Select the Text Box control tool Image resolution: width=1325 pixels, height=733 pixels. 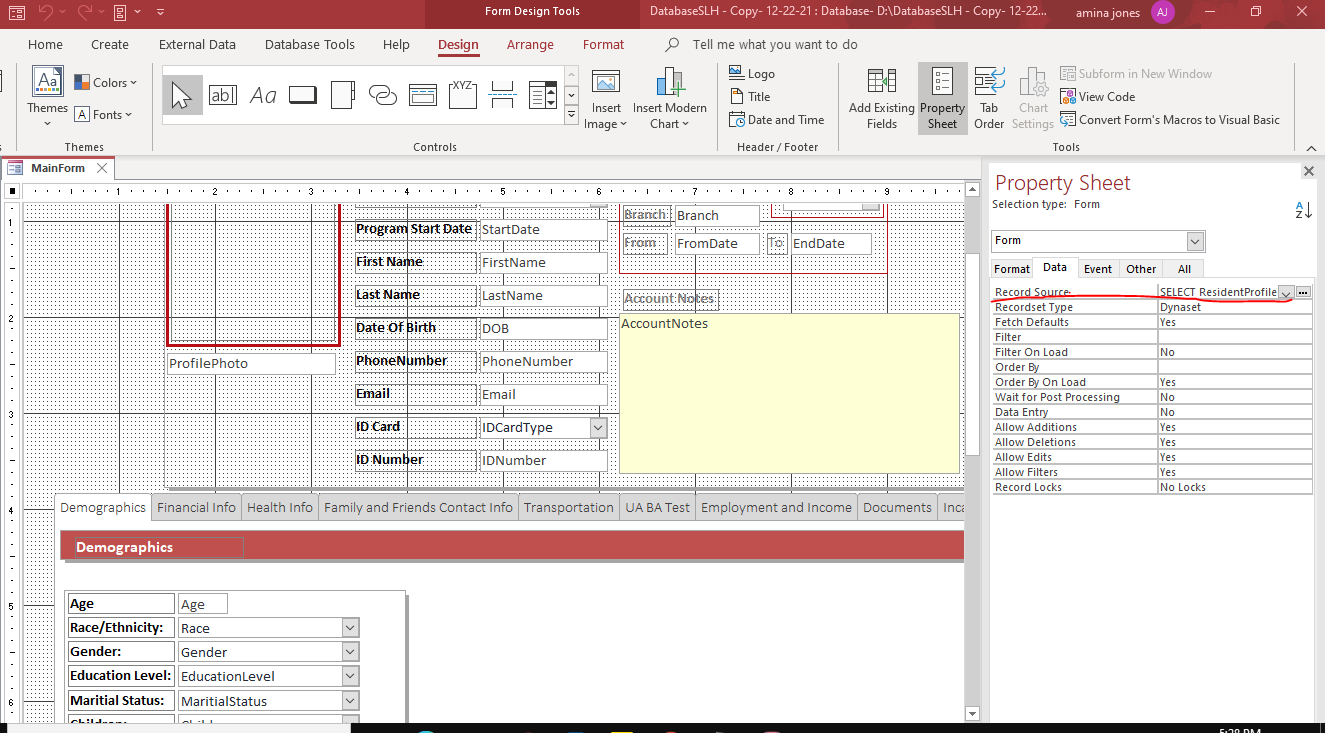click(x=222, y=95)
